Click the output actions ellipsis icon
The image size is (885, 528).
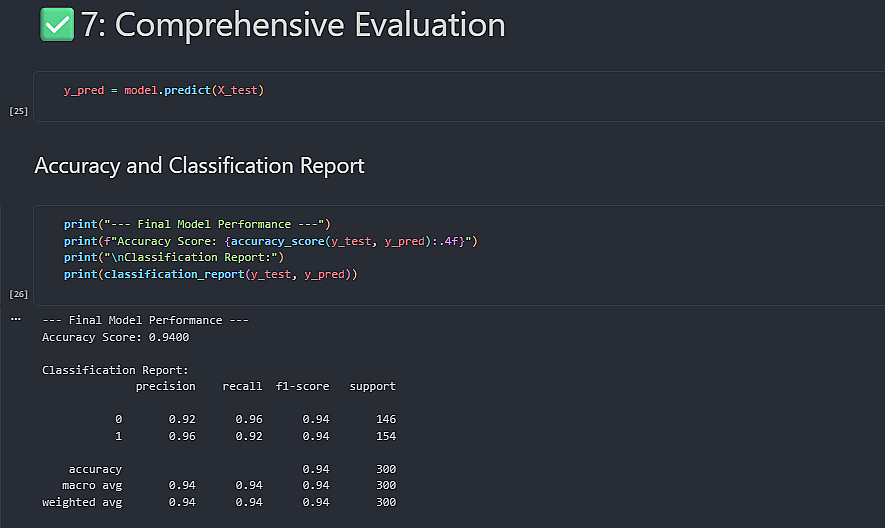click(x=15, y=319)
